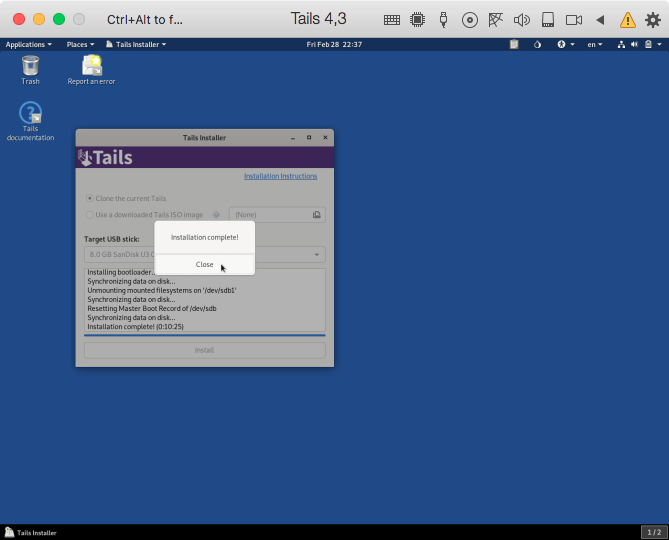Open the system power menu

click(x=653, y=44)
